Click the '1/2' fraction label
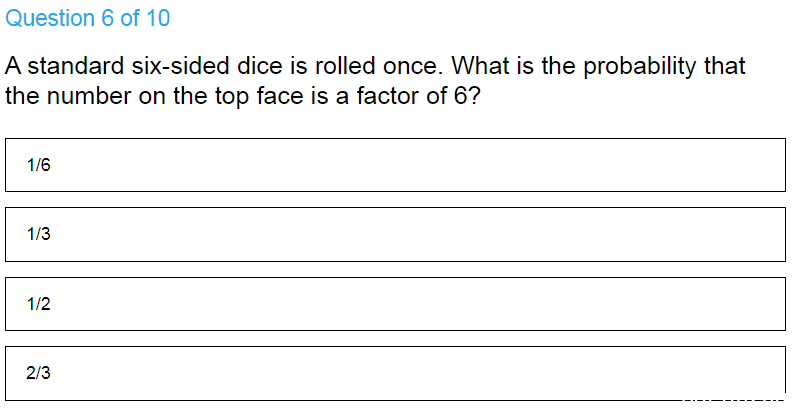792x409 pixels. pos(39,304)
